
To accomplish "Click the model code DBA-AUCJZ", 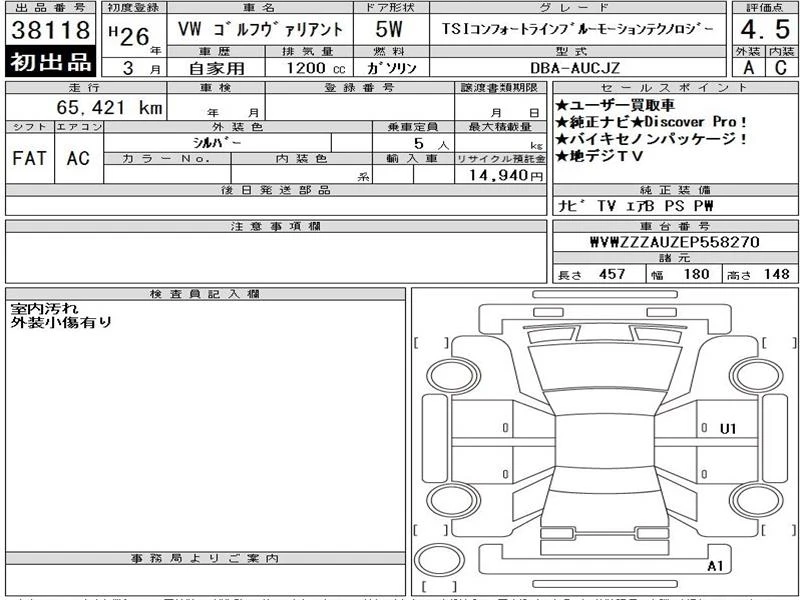I will (575, 68).
